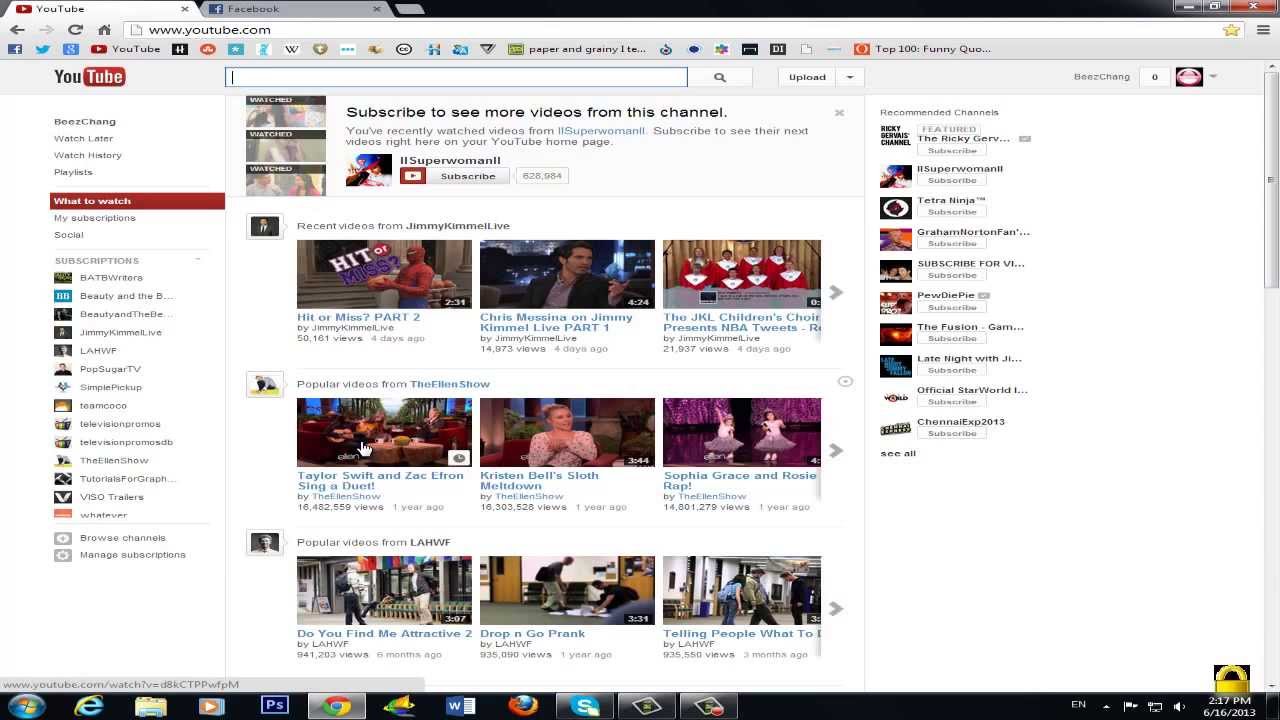Viewport: 1280px width, 720px height.
Task: Select the YouTube browser tab
Action: [x=100, y=9]
